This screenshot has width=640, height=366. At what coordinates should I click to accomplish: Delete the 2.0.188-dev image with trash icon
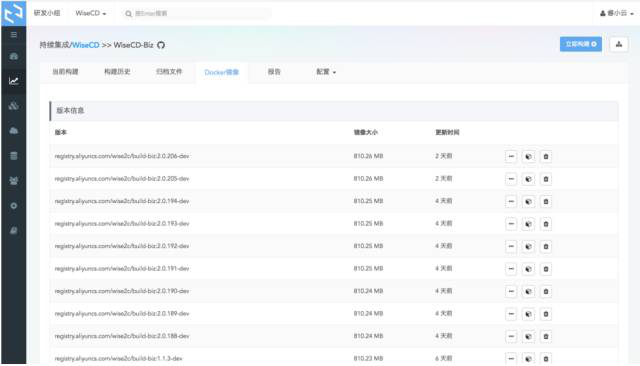pyautogui.click(x=546, y=336)
